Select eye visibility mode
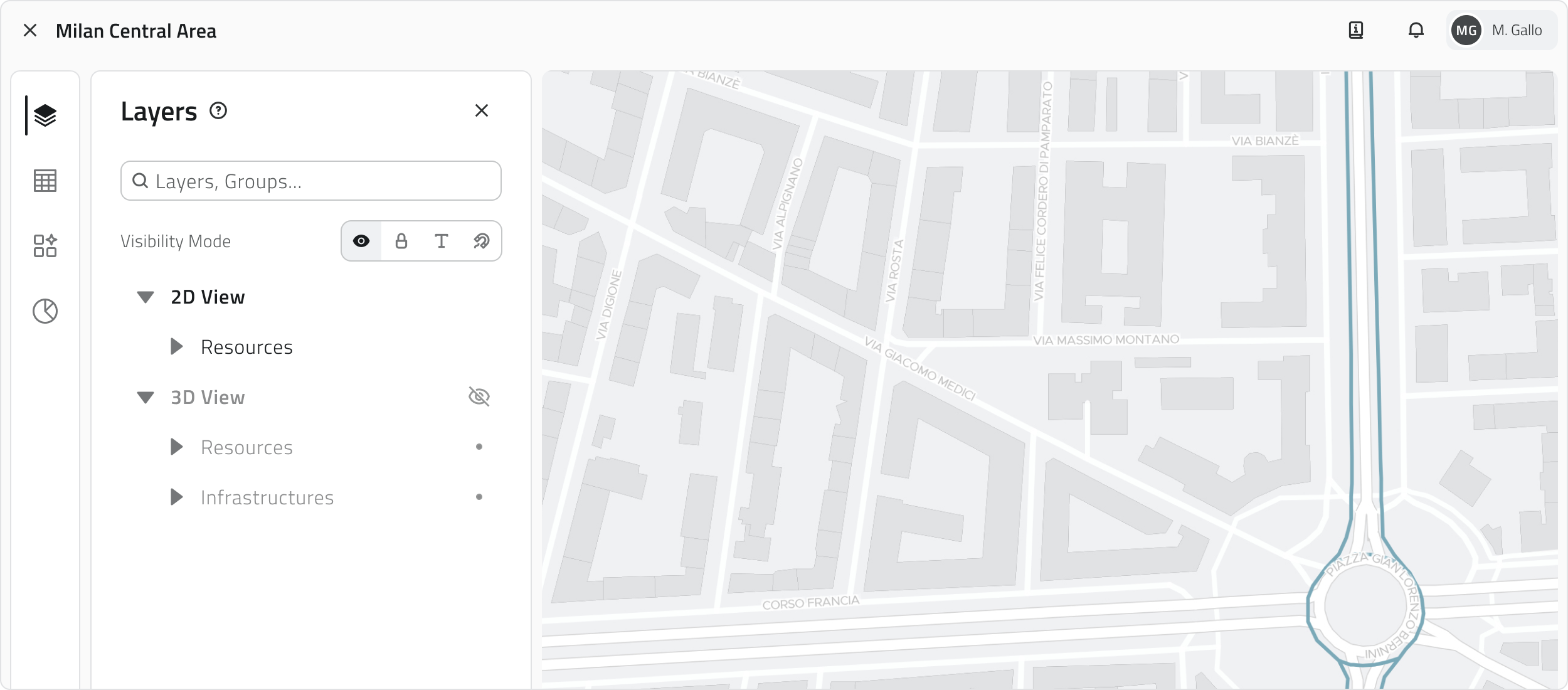The width and height of the screenshot is (1568, 690). 361,241
